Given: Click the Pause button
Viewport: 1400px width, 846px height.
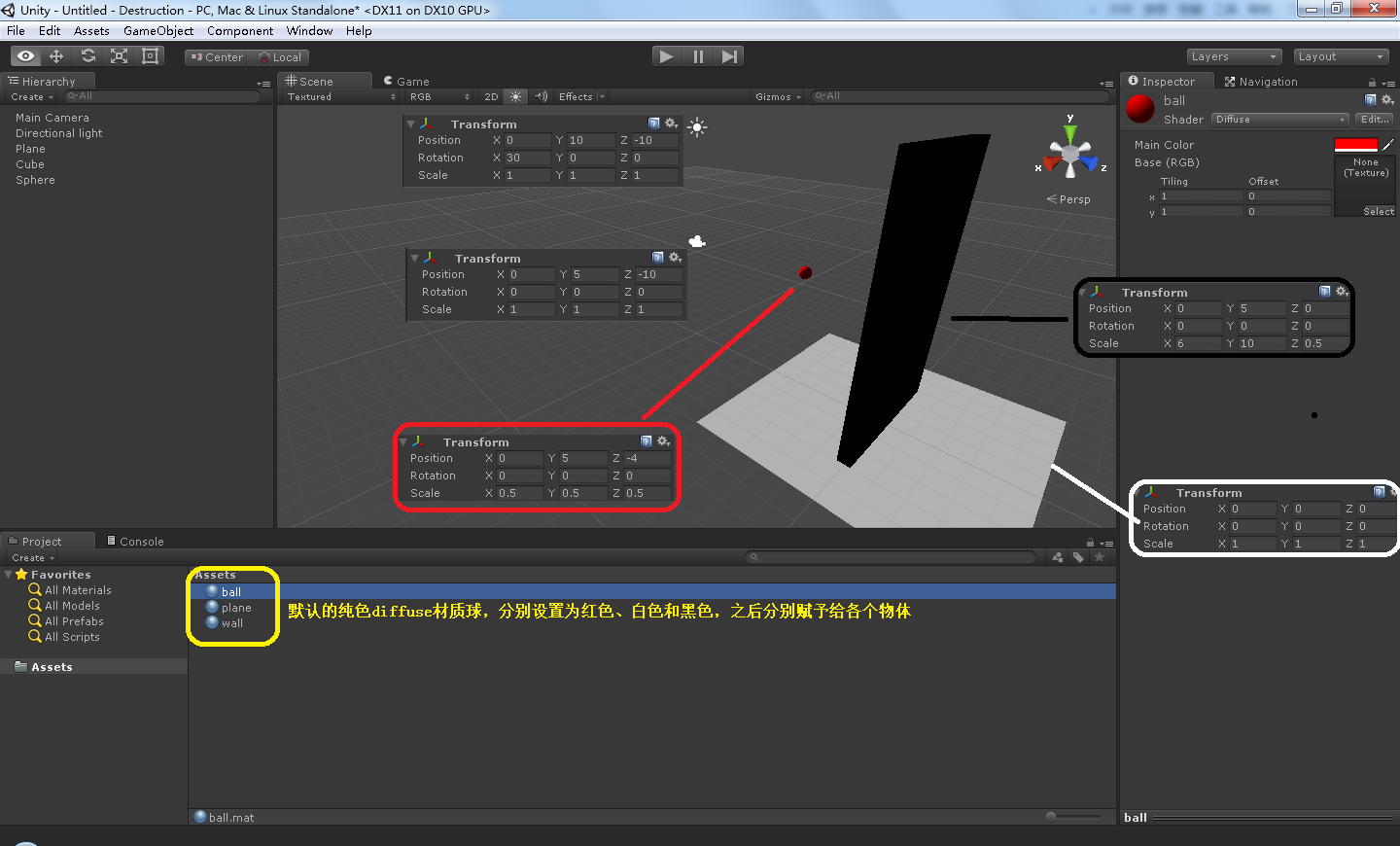Looking at the screenshot, I should [x=698, y=56].
